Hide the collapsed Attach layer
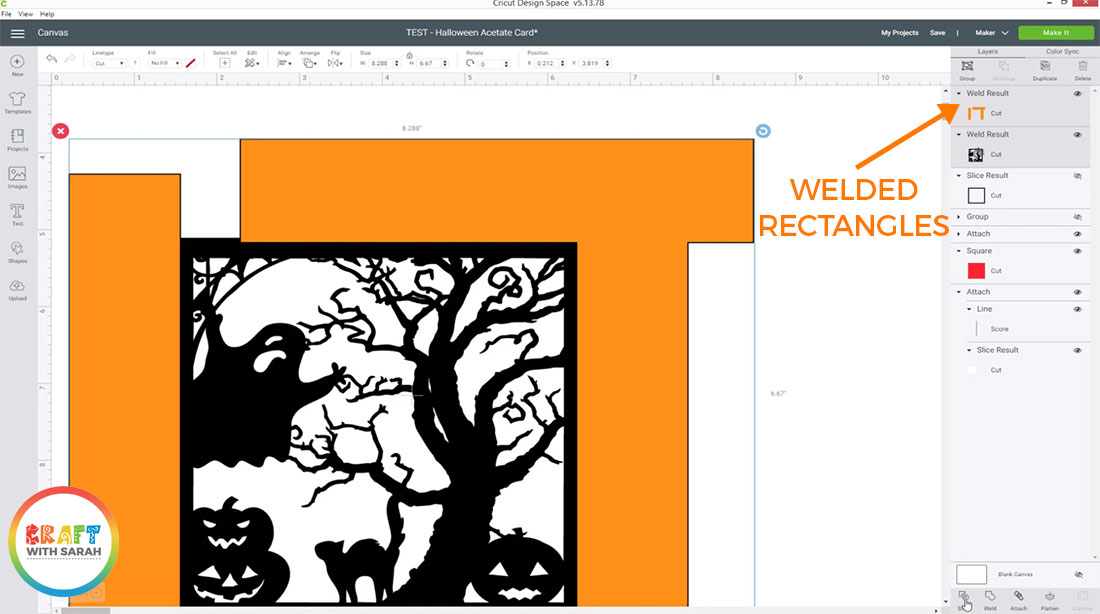Viewport: 1100px width, 614px height. [x=1078, y=234]
